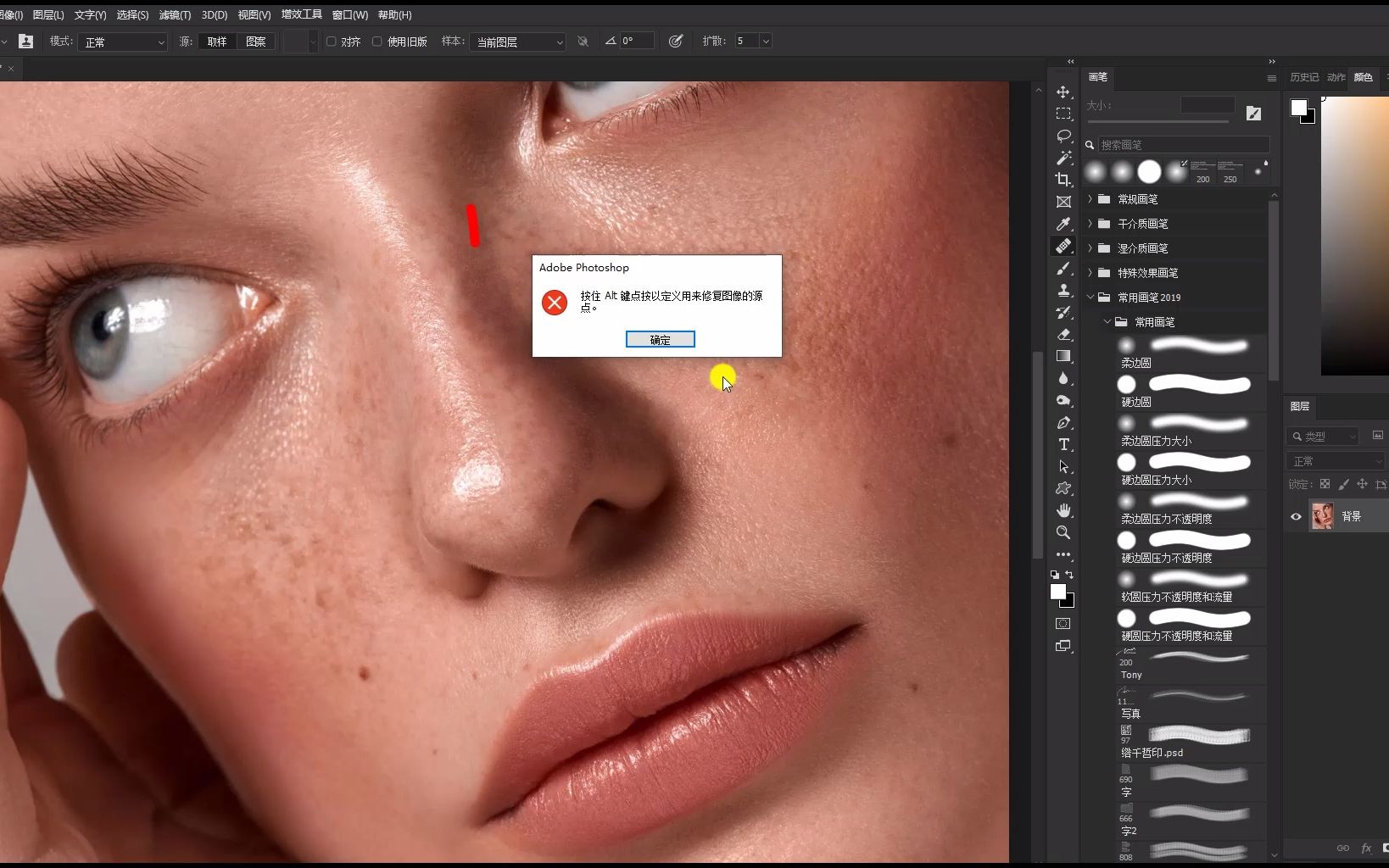Open the 扩散 diffusion value dropdown
Screen dimensions: 1389x868
(766, 41)
